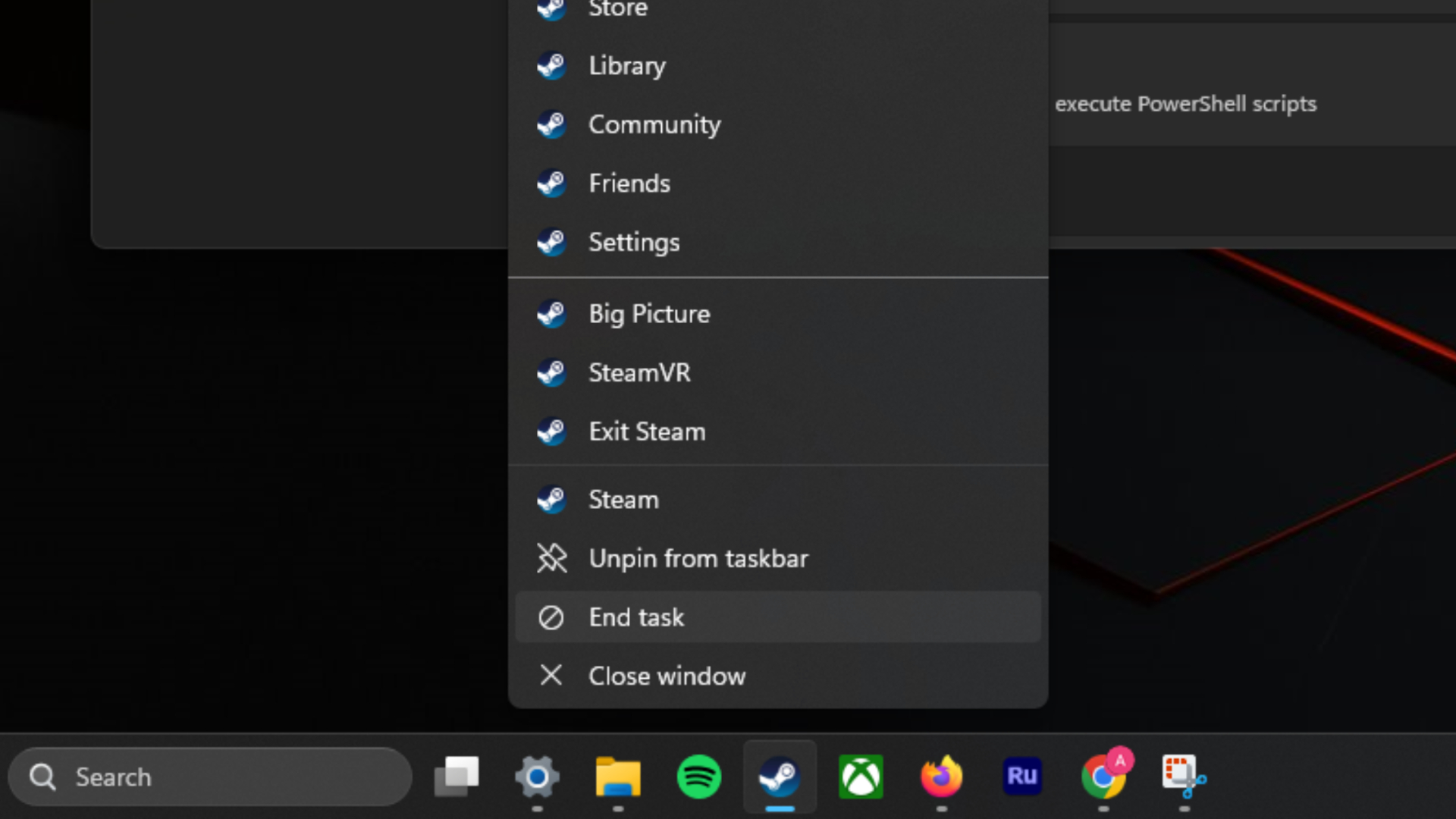
Task: Open Task View from the taskbar
Action: pos(457,777)
